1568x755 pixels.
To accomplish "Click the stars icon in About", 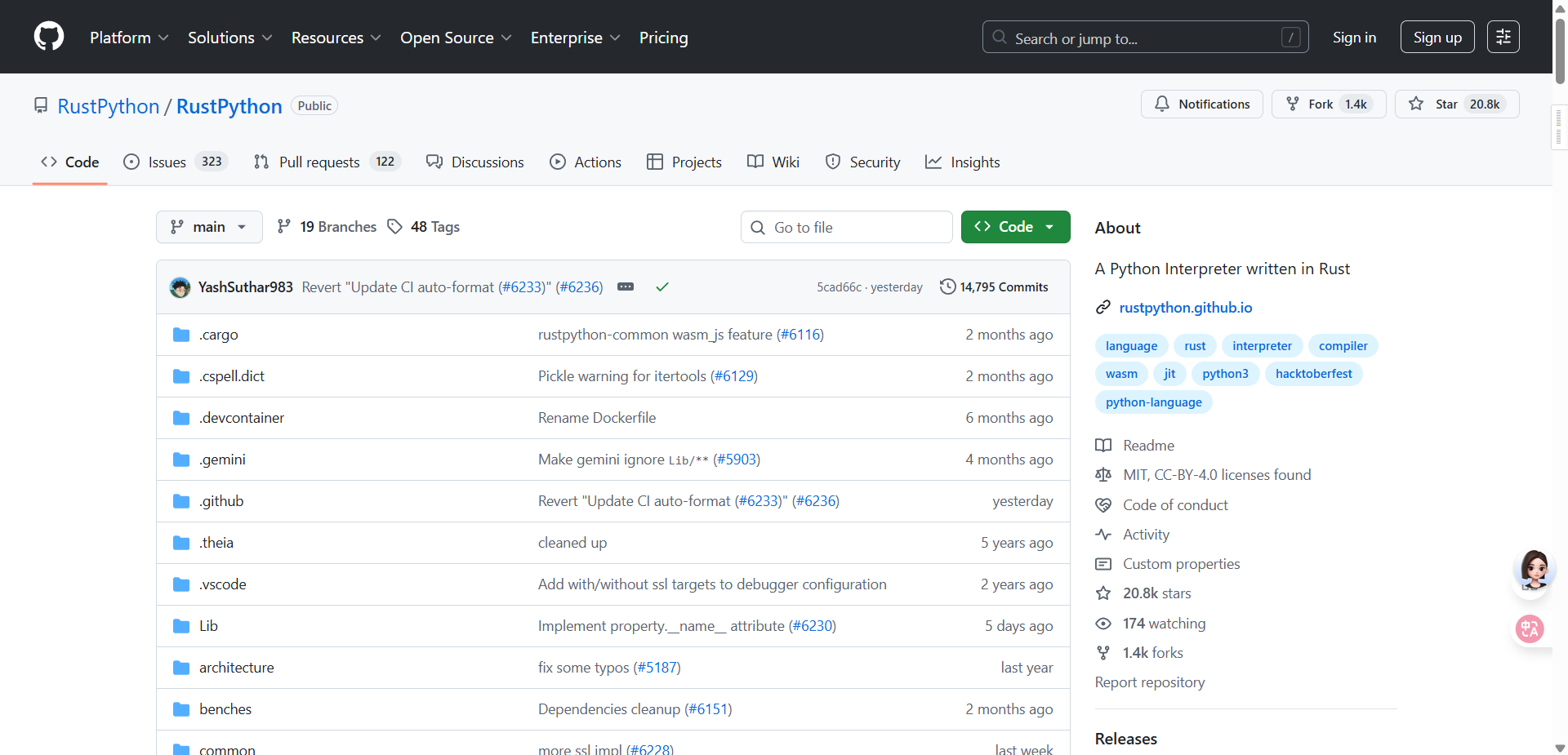I will click(1103, 593).
